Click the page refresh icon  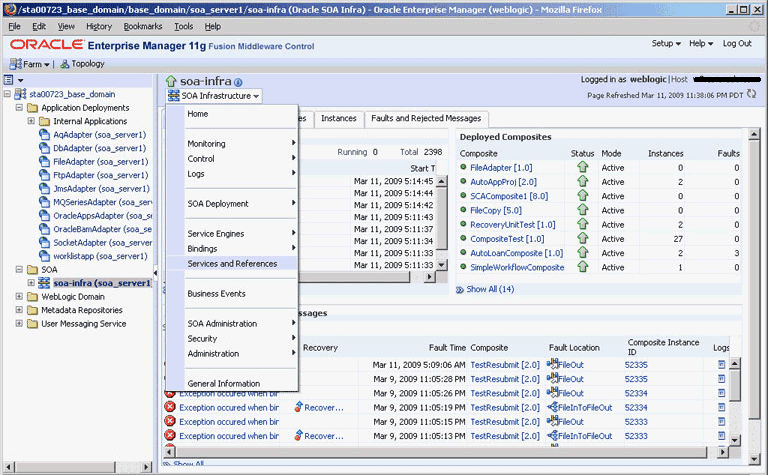(x=750, y=94)
